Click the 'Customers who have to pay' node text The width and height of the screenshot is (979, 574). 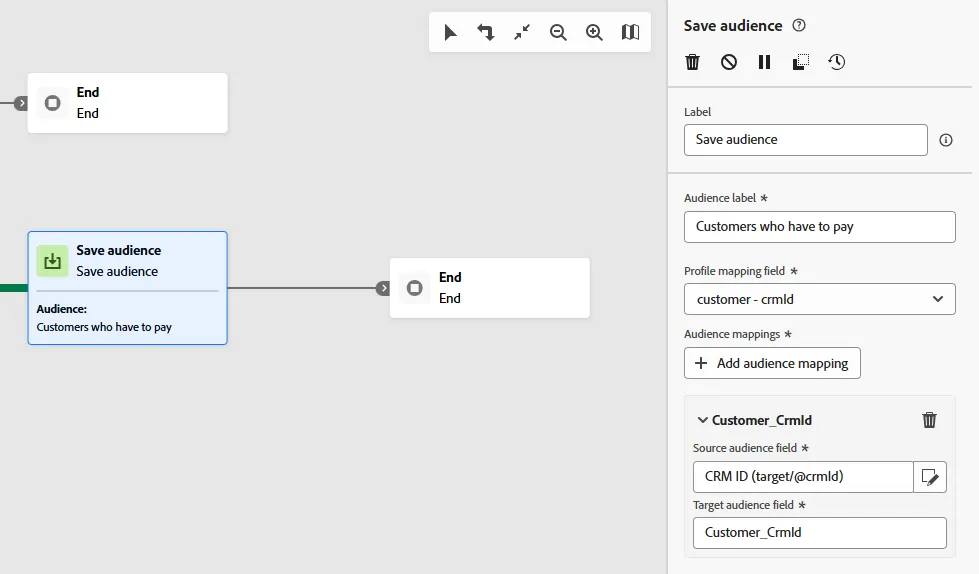104,327
